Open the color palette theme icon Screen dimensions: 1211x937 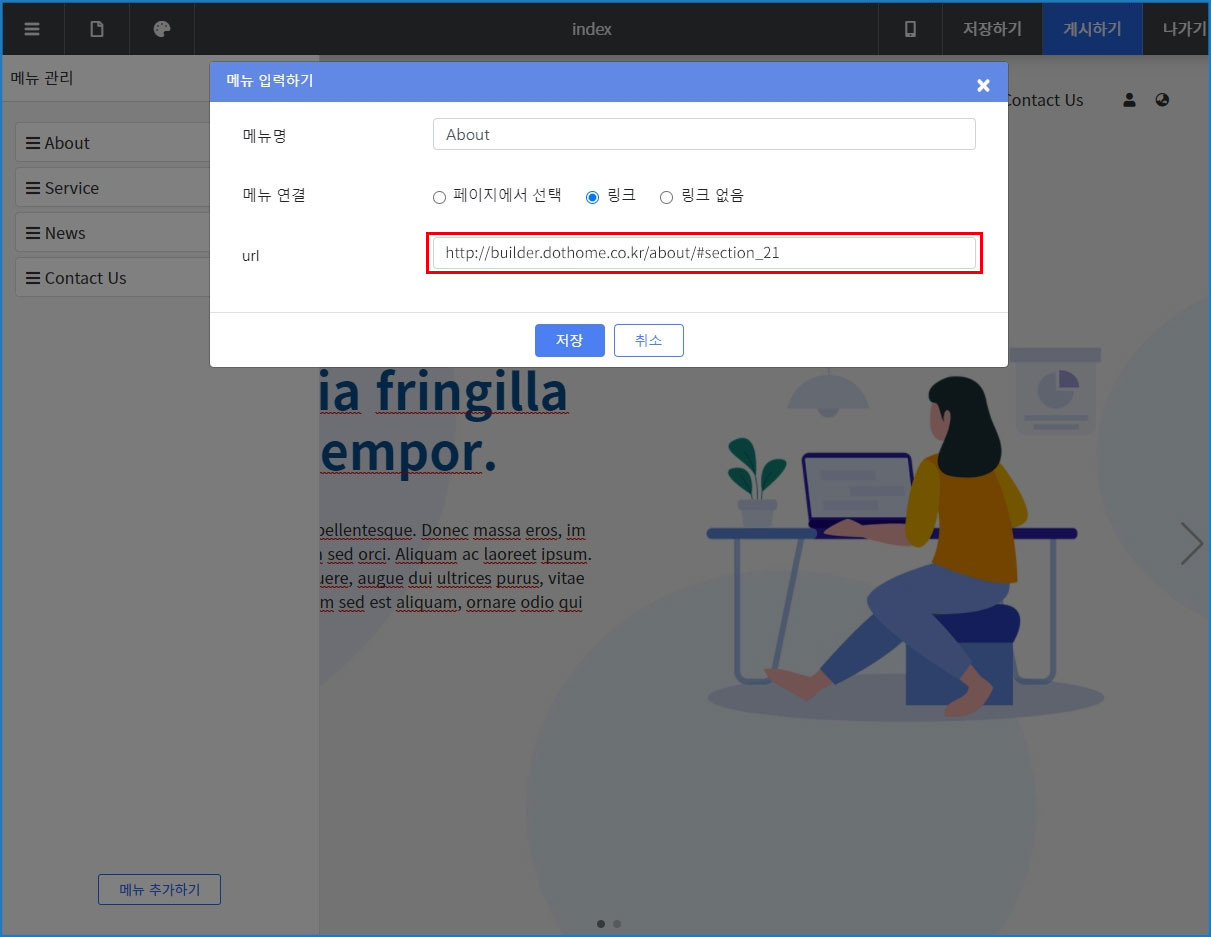tap(162, 29)
